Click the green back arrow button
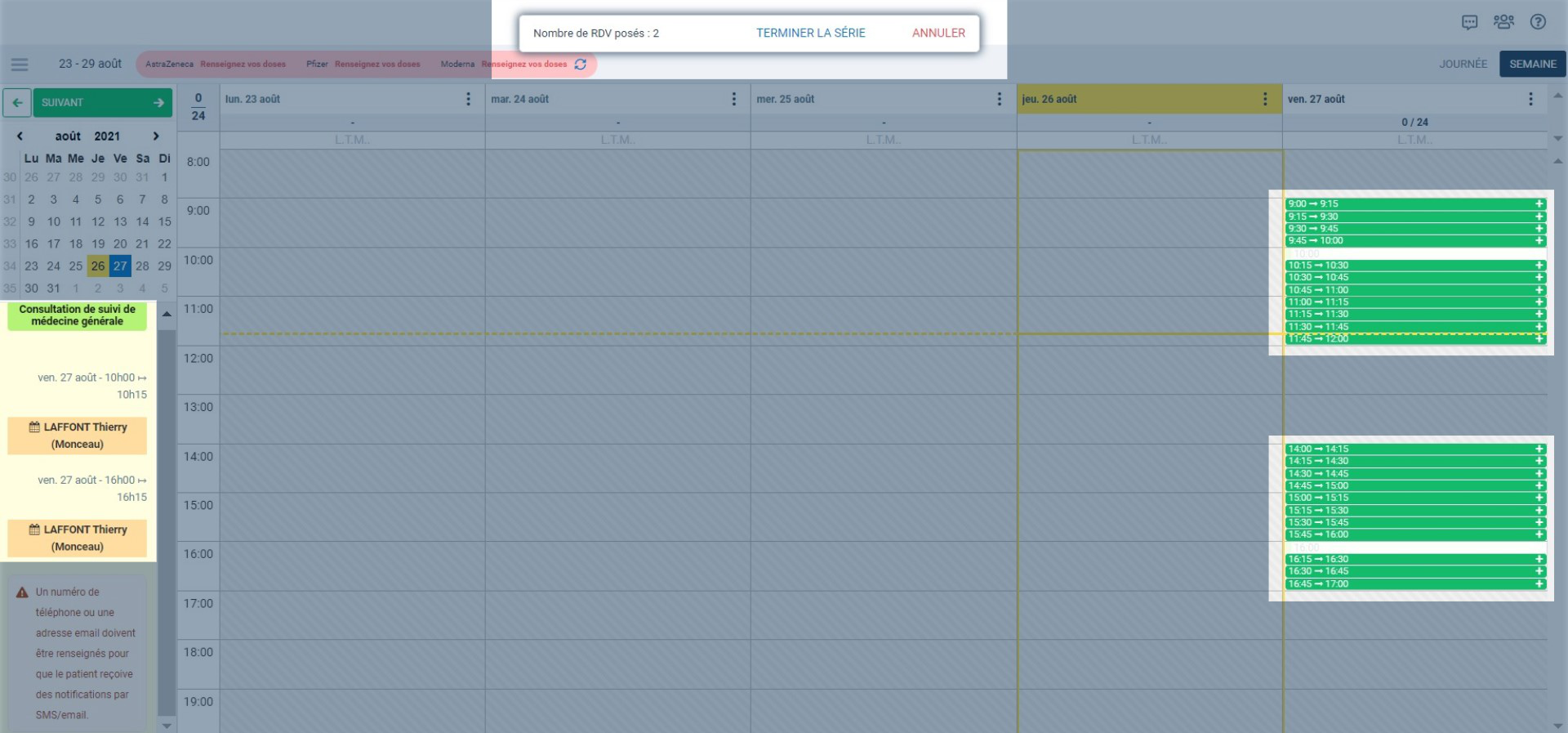Image resolution: width=1568 pixels, height=733 pixels. [17, 103]
